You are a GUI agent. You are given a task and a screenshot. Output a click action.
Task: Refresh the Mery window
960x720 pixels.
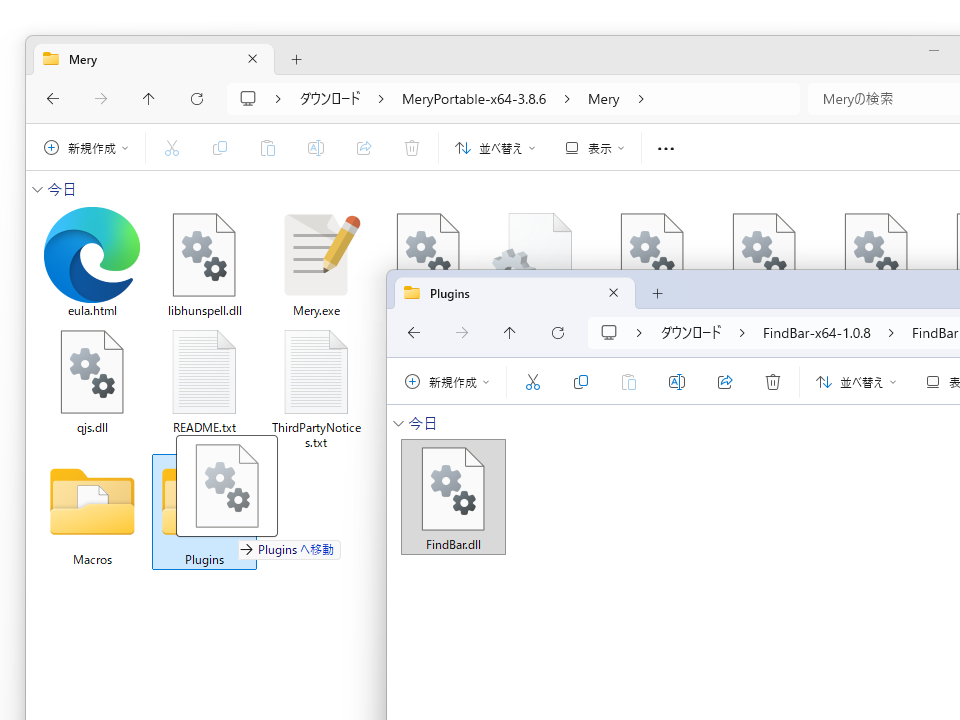pyautogui.click(x=197, y=99)
